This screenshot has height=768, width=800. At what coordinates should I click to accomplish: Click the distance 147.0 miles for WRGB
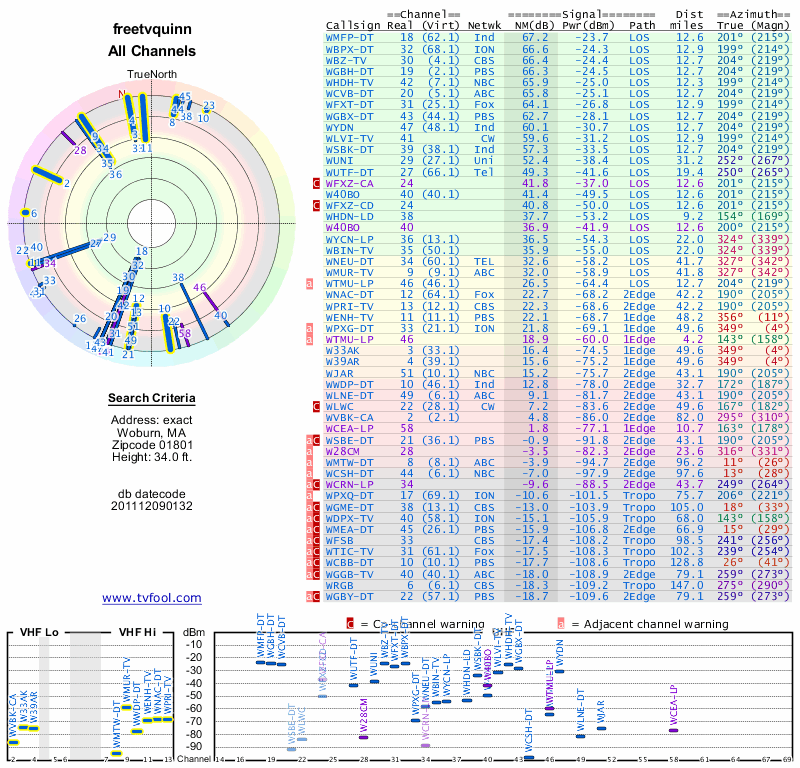[x=687, y=585]
